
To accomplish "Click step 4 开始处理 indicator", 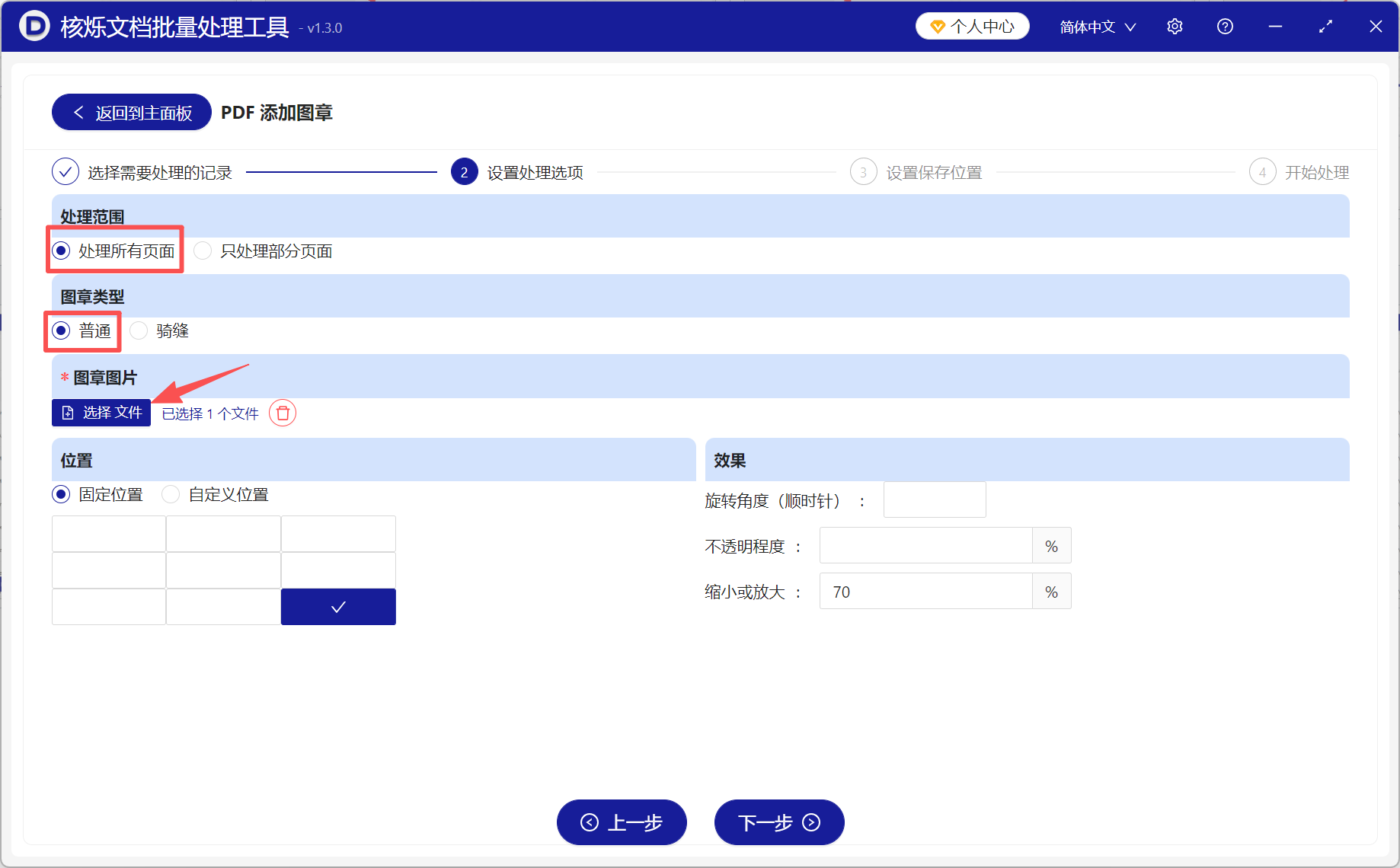I will coord(1262,171).
